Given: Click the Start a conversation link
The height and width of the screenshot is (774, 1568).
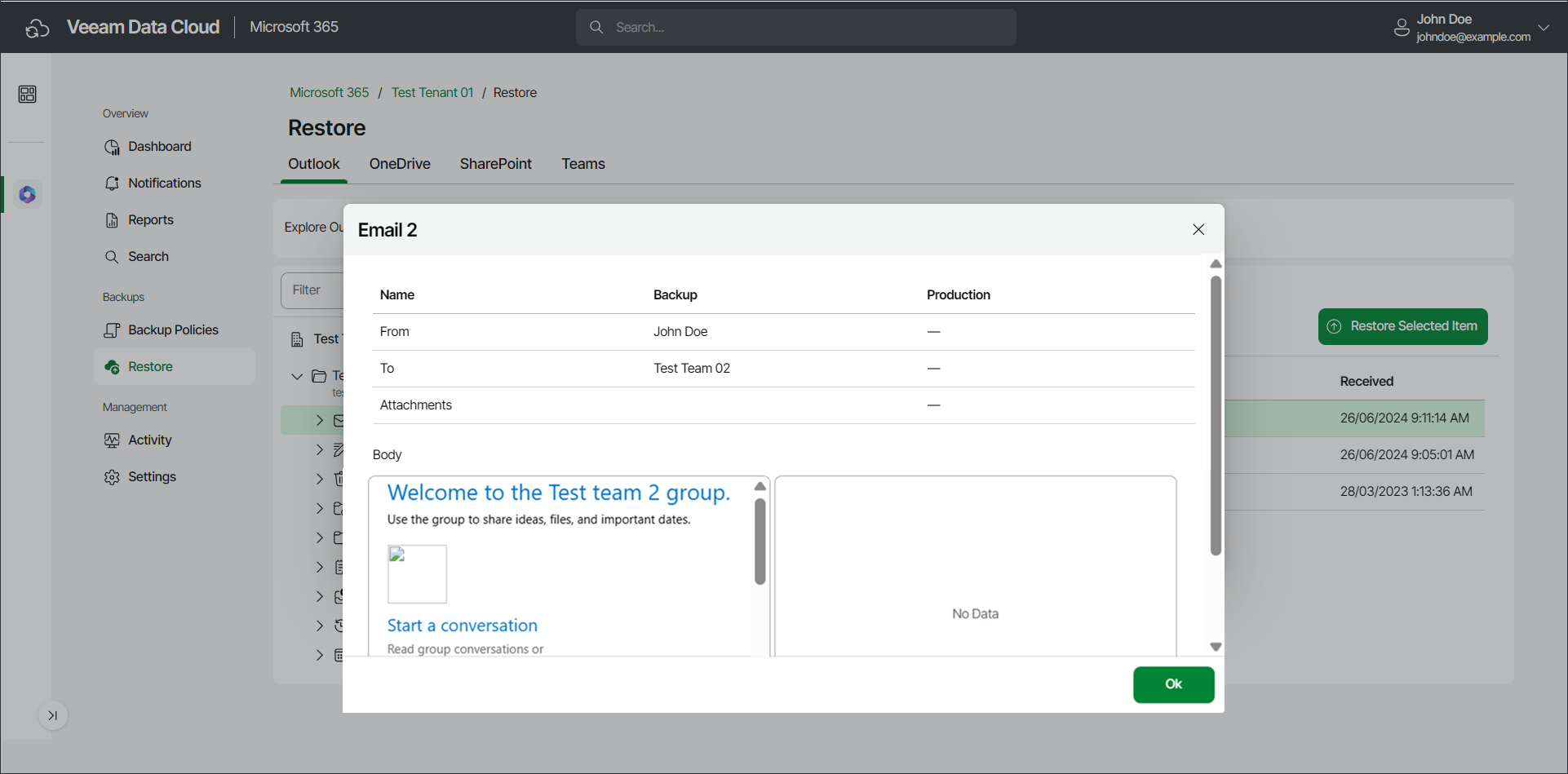Looking at the screenshot, I should coord(463,626).
